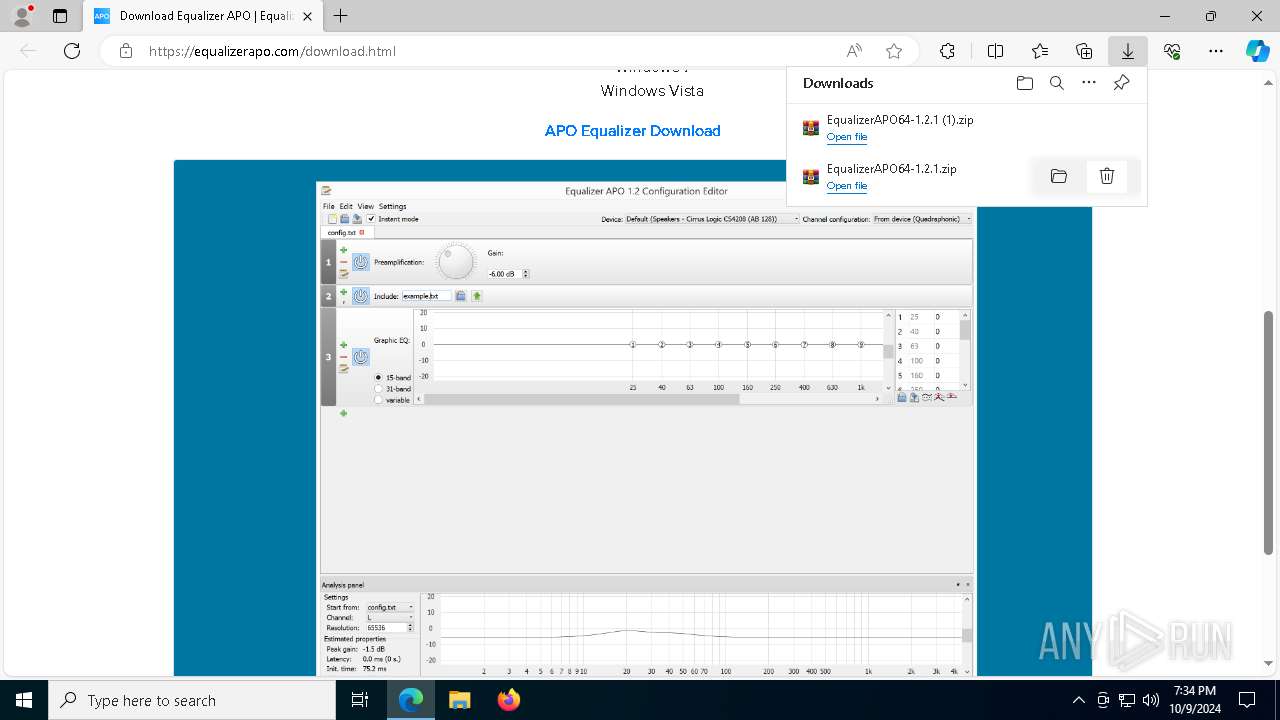
Task: Open more options in Downloads panel
Action: pos(1089,83)
